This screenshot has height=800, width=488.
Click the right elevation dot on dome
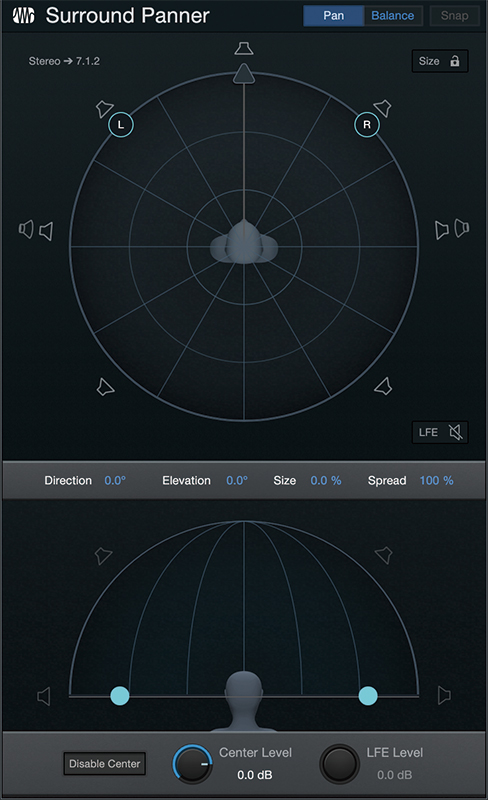[x=368, y=695]
